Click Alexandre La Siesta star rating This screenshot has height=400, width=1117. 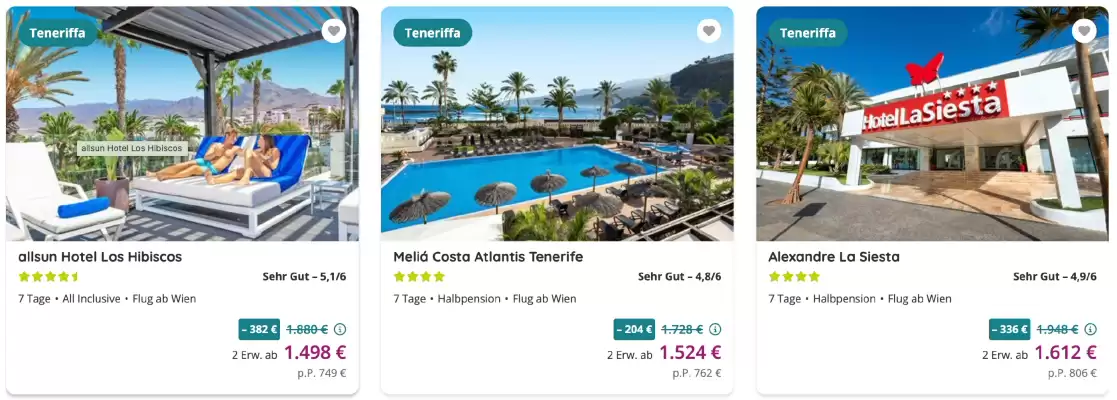(794, 277)
